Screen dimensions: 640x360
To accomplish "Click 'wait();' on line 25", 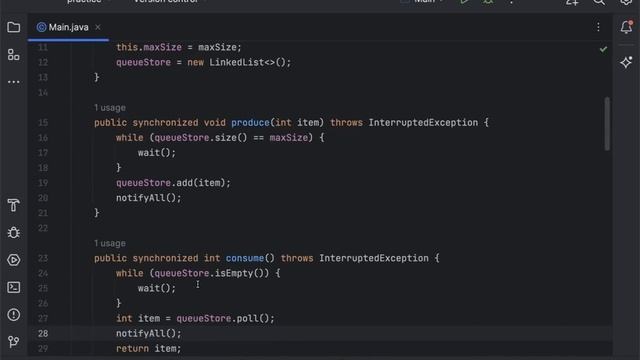I will pos(157,288).
